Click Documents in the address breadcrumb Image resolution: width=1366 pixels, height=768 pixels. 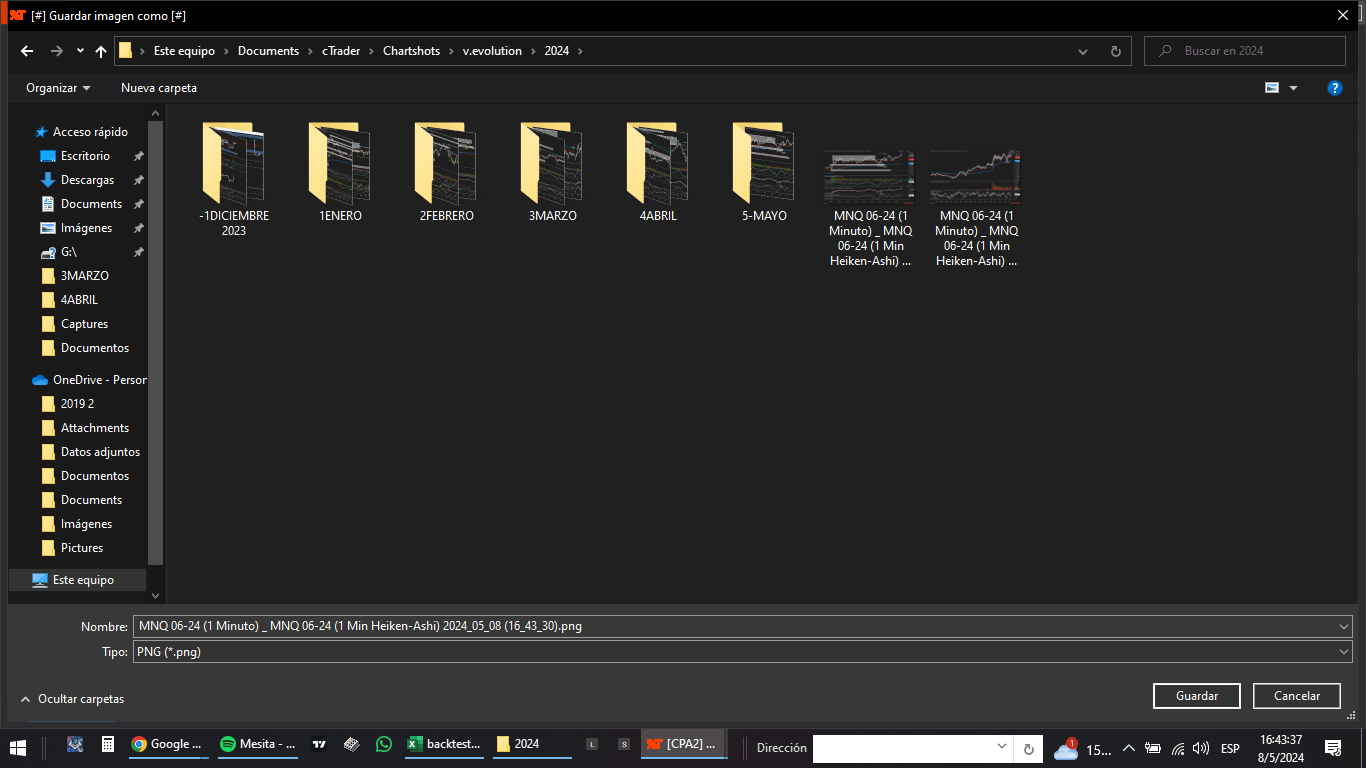click(x=268, y=51)
